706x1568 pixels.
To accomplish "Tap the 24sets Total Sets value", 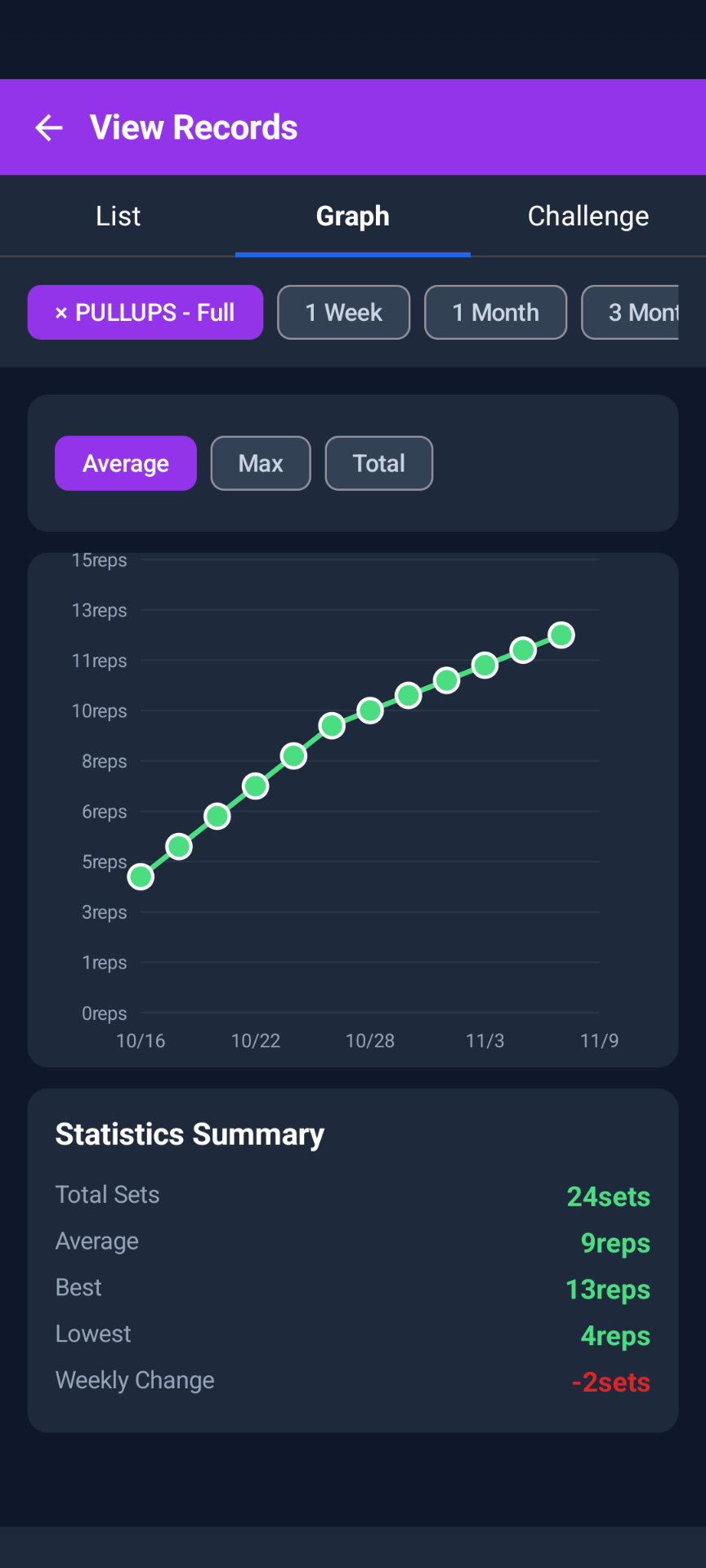I will 608,1196.
